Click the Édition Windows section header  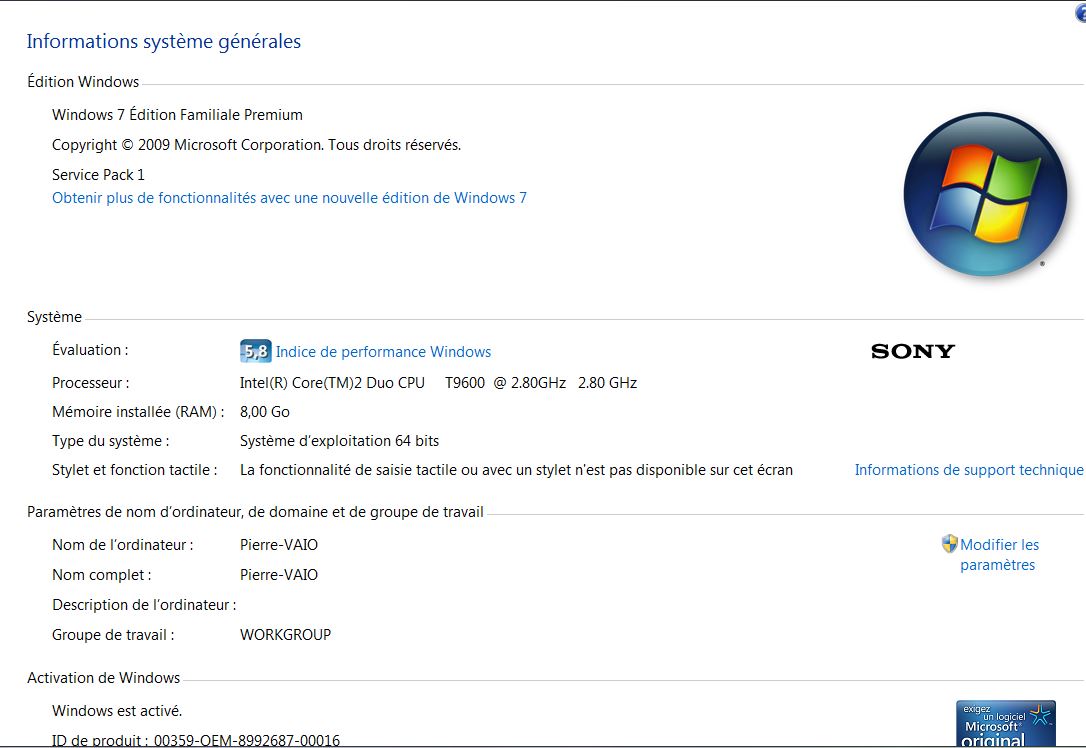(83, 82)
